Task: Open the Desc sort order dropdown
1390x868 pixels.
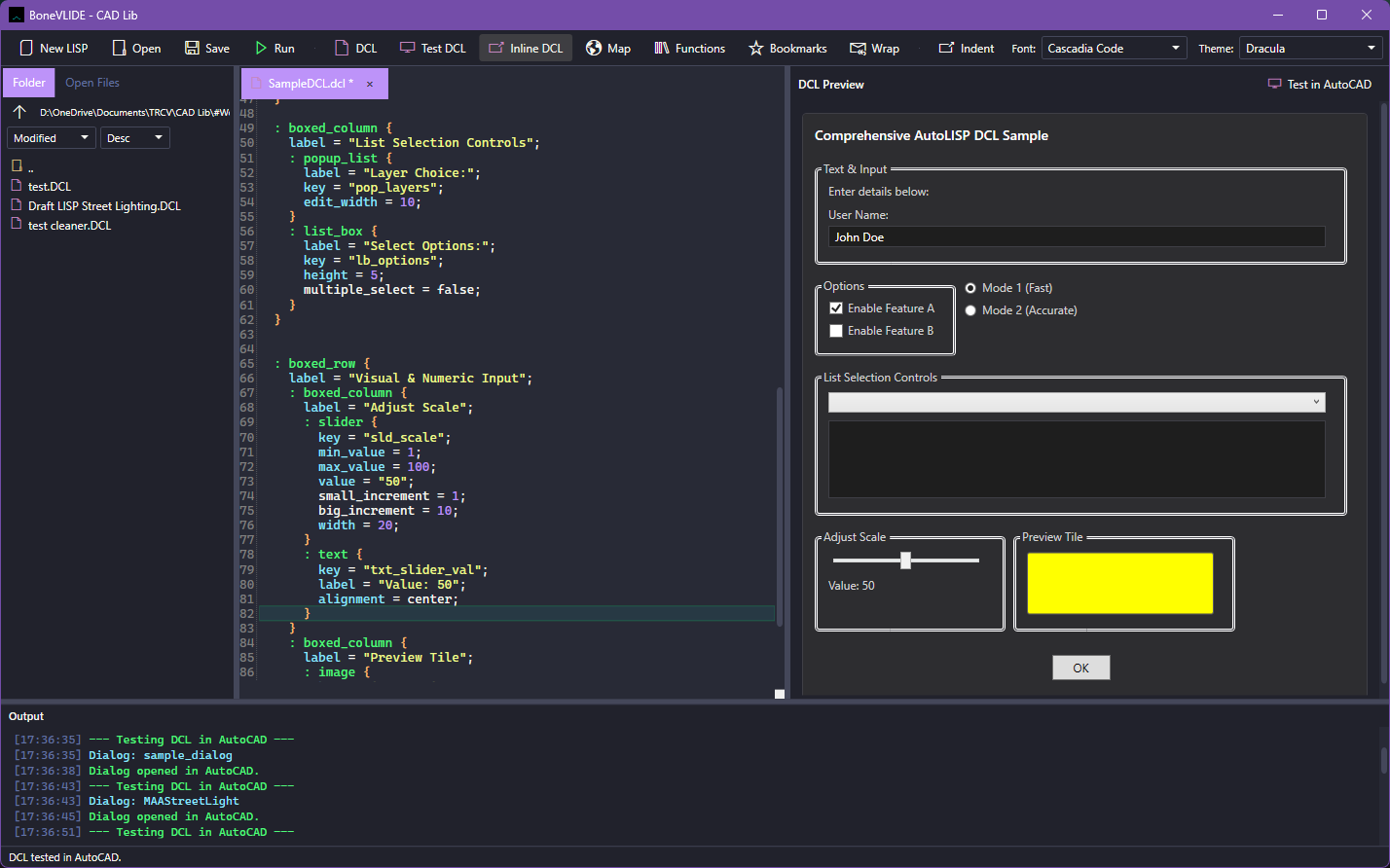Action: click(135, 138)
